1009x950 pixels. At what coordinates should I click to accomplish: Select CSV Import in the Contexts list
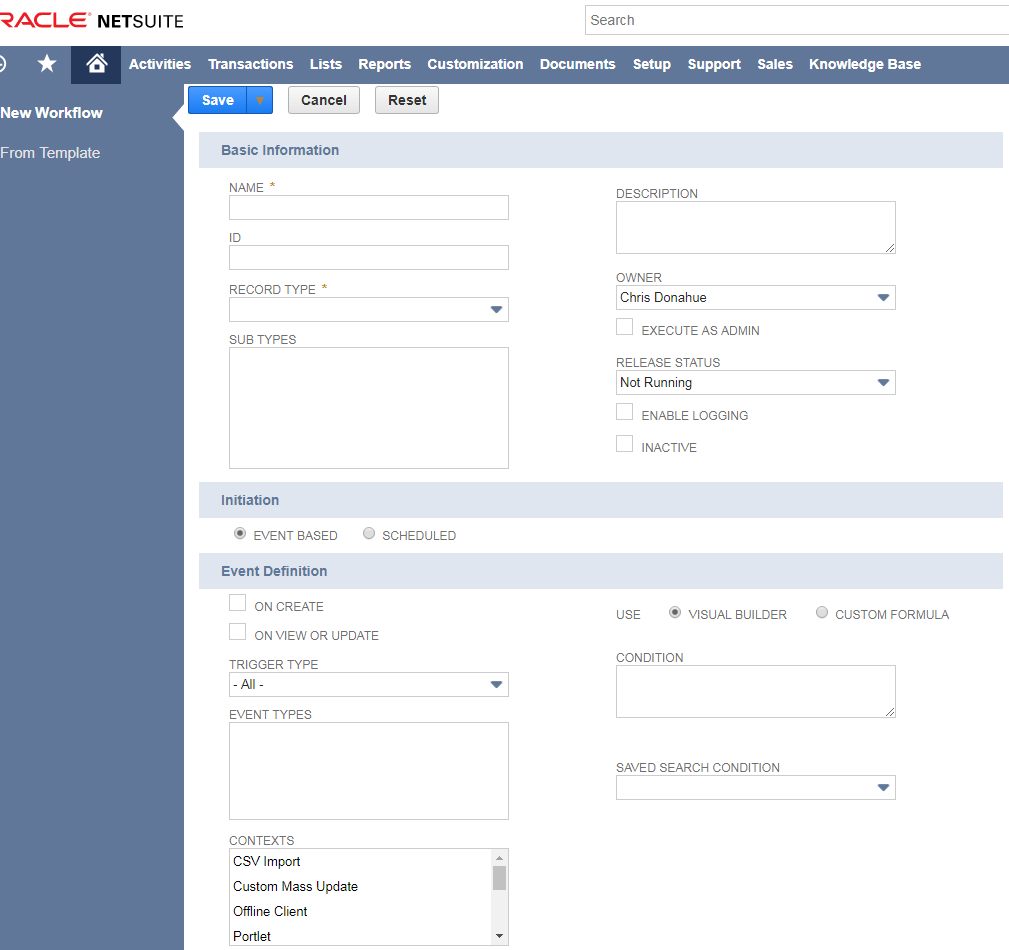coord(266,861)
